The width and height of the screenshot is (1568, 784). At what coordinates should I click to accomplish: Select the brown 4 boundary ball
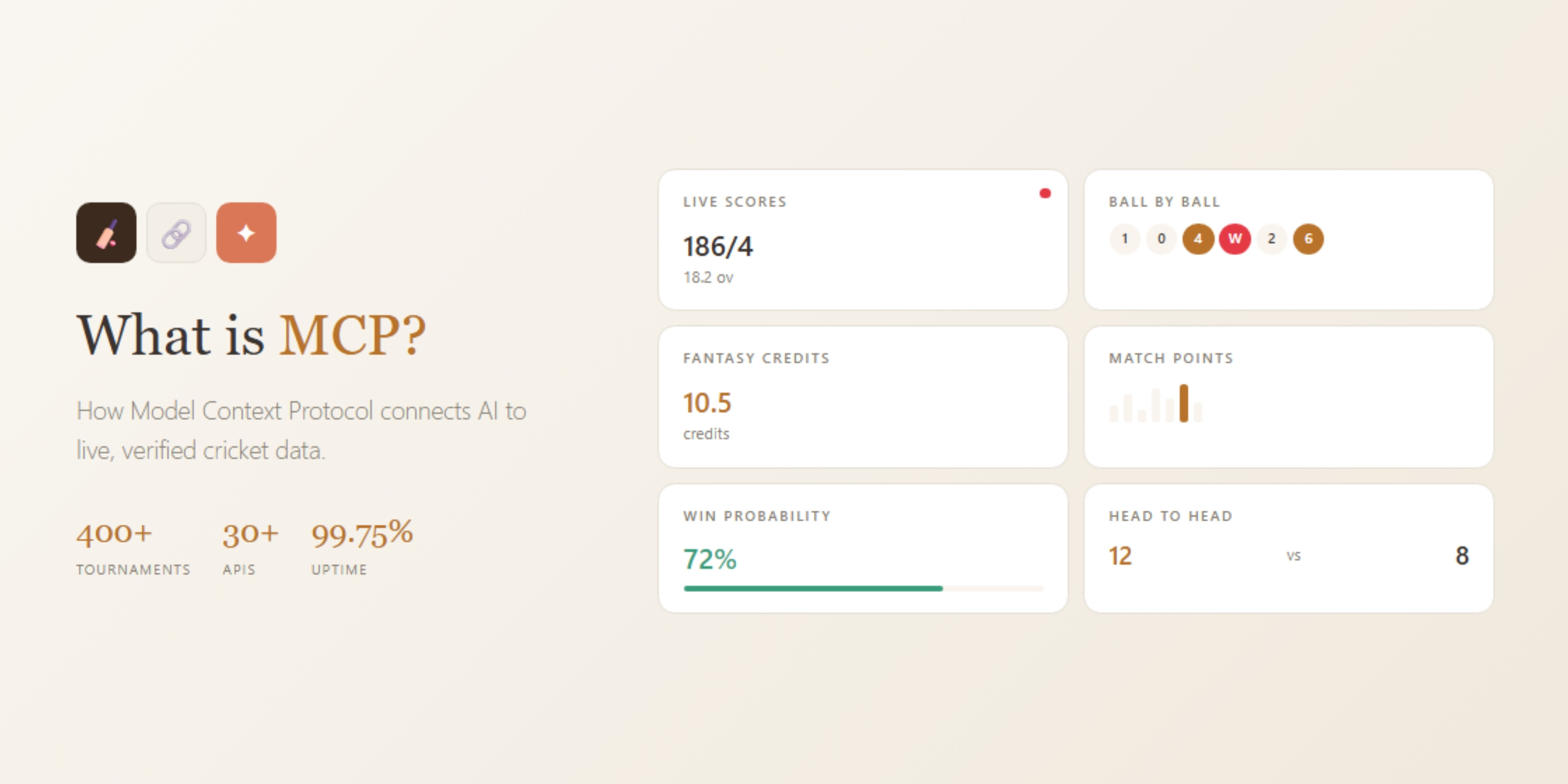click(x=1198, y=239)
